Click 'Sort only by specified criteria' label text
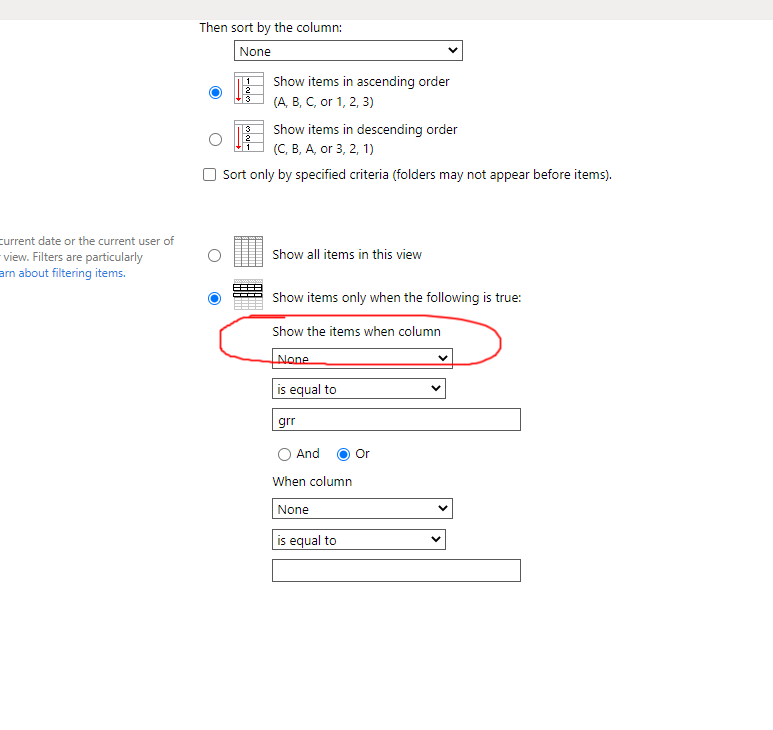The height and width of the screenshot is (730, 773). pos(417,174)
